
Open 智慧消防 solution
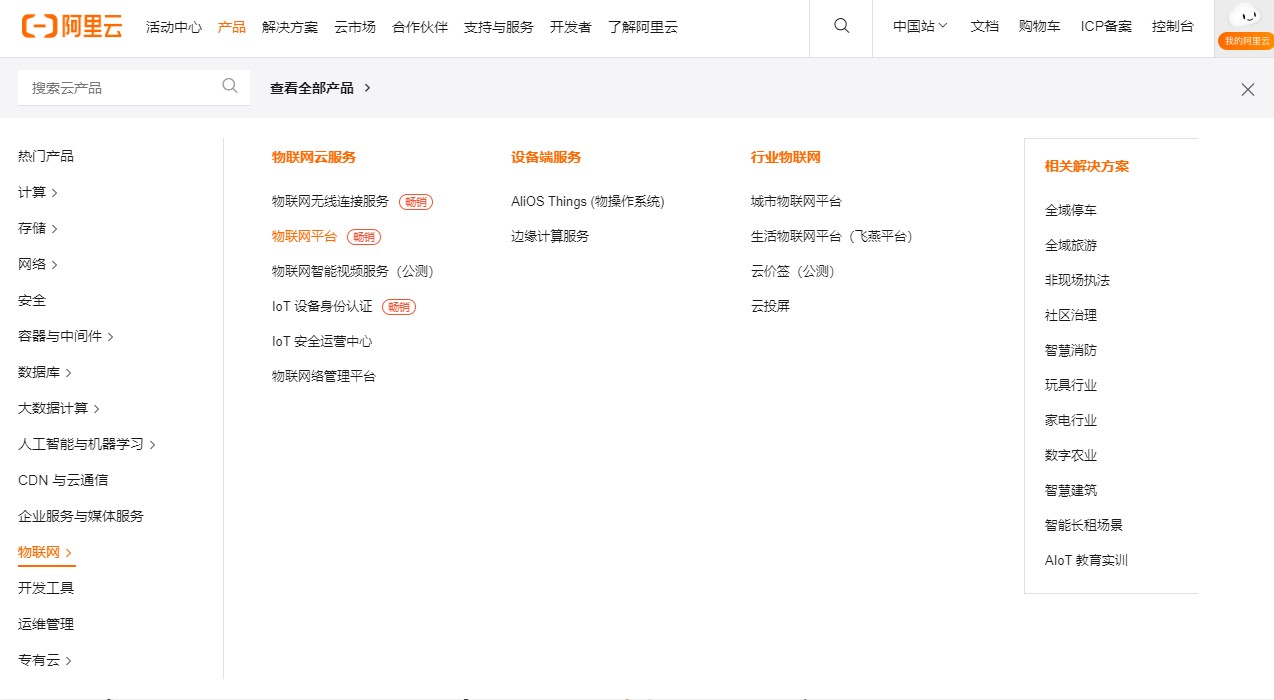coord(1071,350)
